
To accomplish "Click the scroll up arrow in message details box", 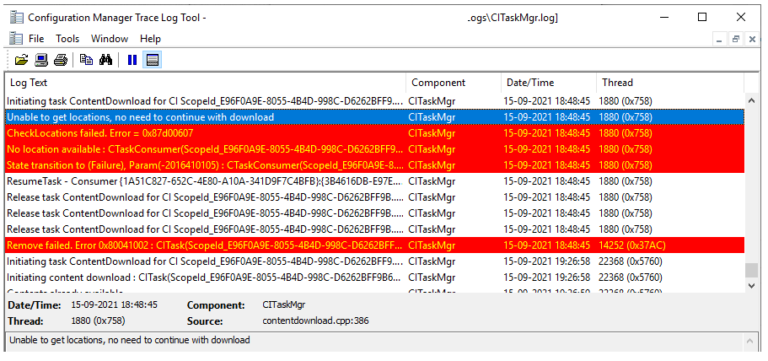I will tap(749, 341).
